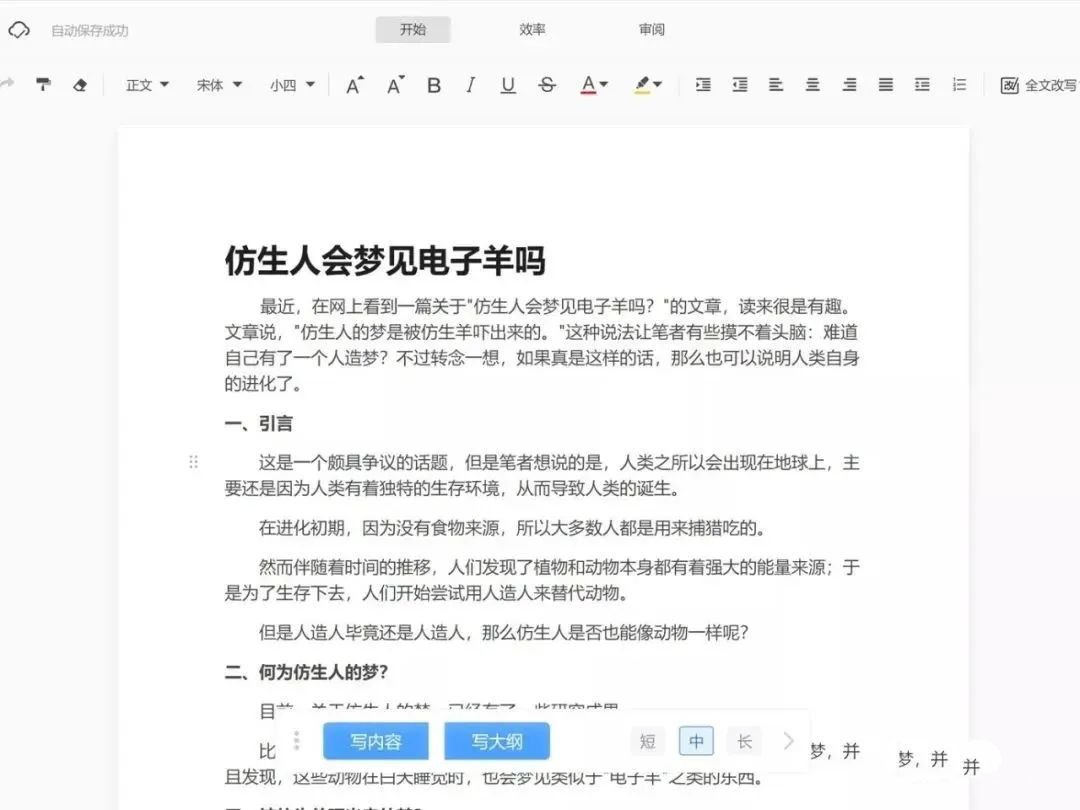The image size is (1080, 810).
Task: Grab the drag handle beside 这是一个颇具争议 paragraph
Action: (194, 462)
